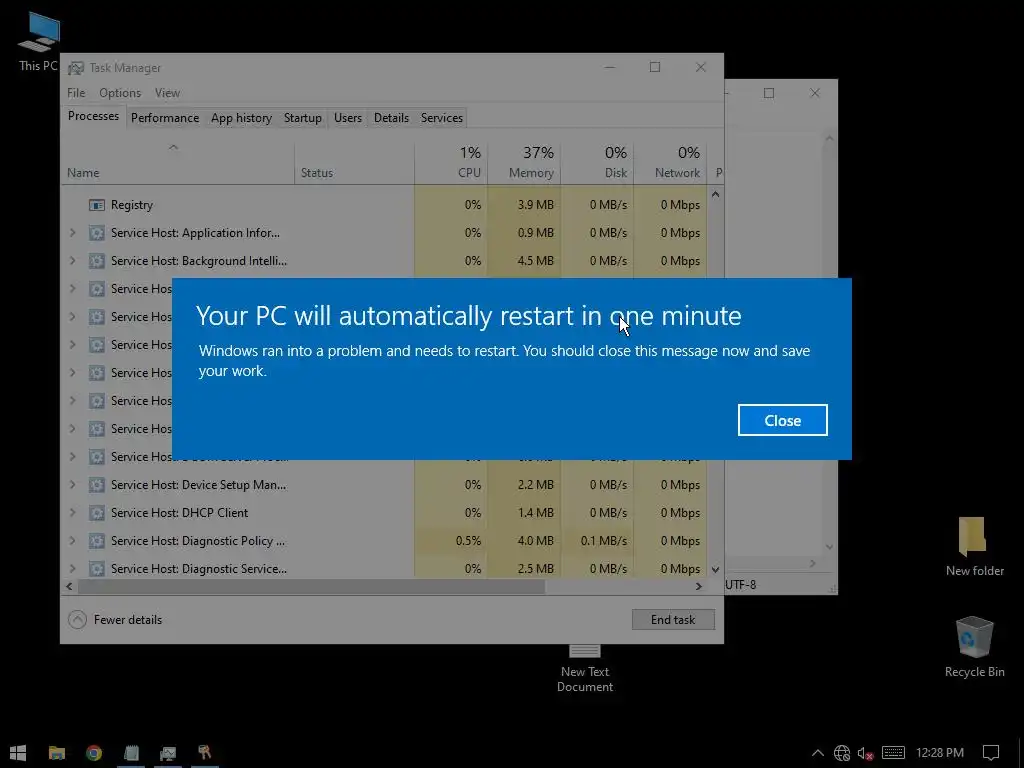Sort processes by Network column
The image size is (1024, 768).
coord(671,163)
